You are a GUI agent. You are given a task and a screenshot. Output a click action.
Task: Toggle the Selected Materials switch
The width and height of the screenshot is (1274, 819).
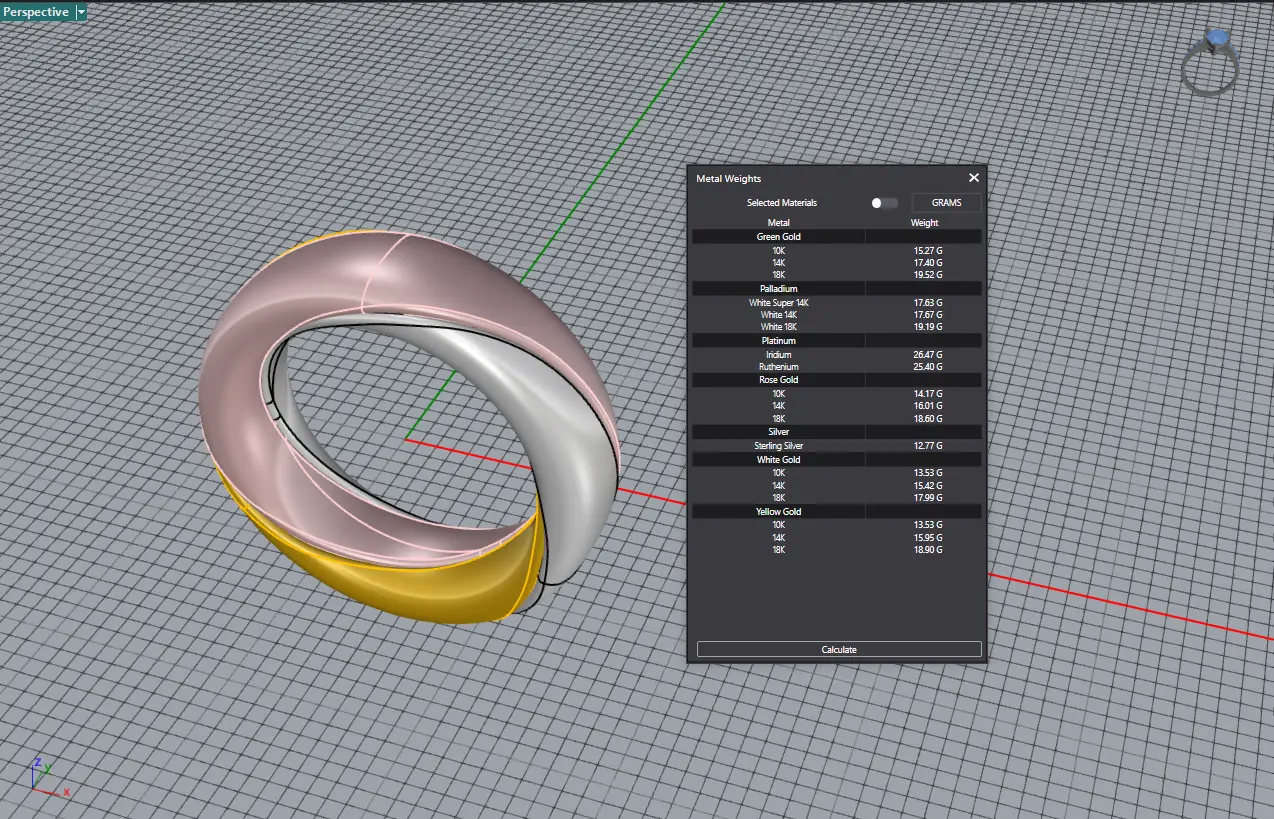click(x=883, y=203)
